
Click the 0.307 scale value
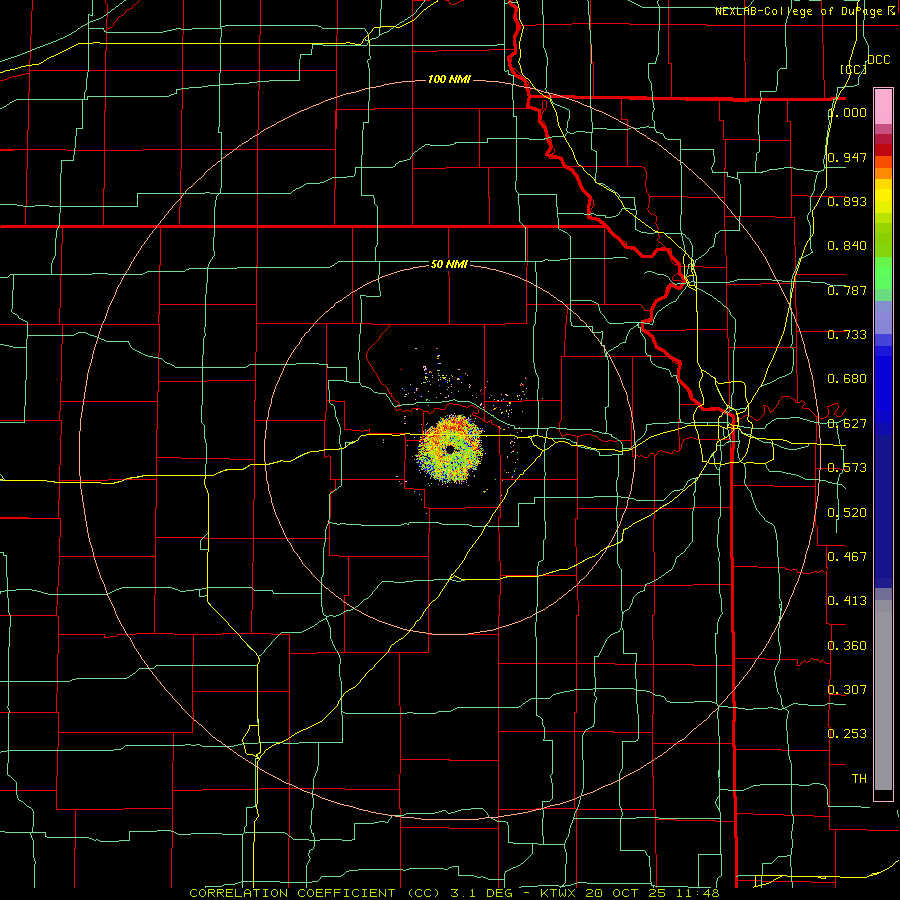click(x=847, y=689)
